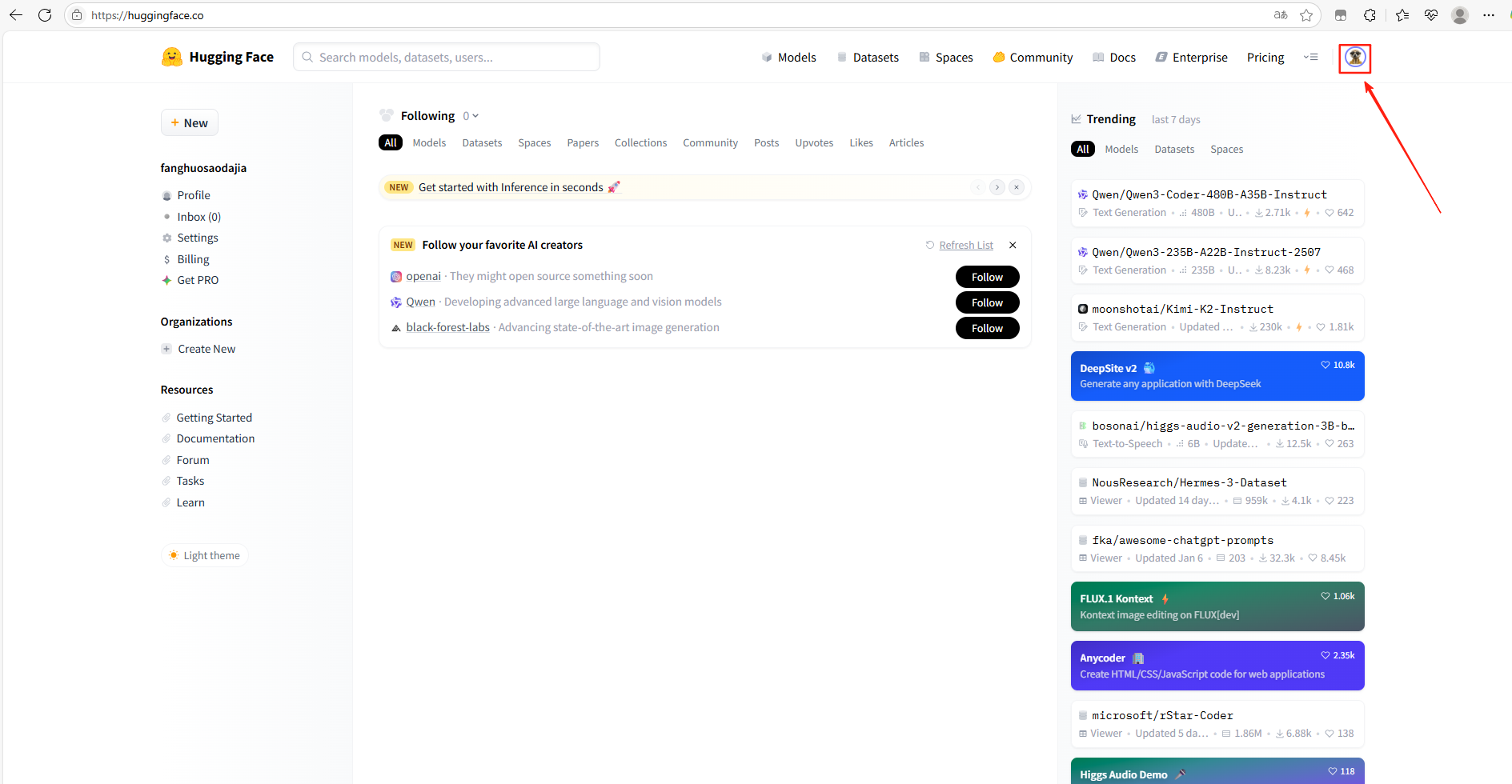Follow black-forest-labs
The image size is (1512, 784).
[987, 328]
